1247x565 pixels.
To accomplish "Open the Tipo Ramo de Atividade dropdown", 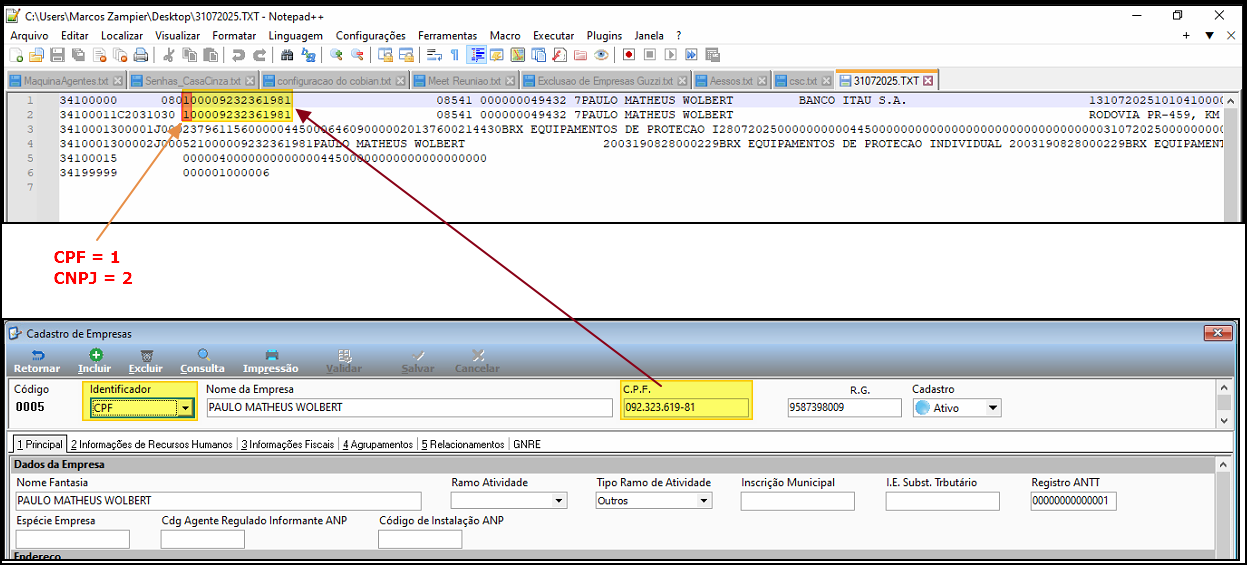I will (x=704, y=500).
